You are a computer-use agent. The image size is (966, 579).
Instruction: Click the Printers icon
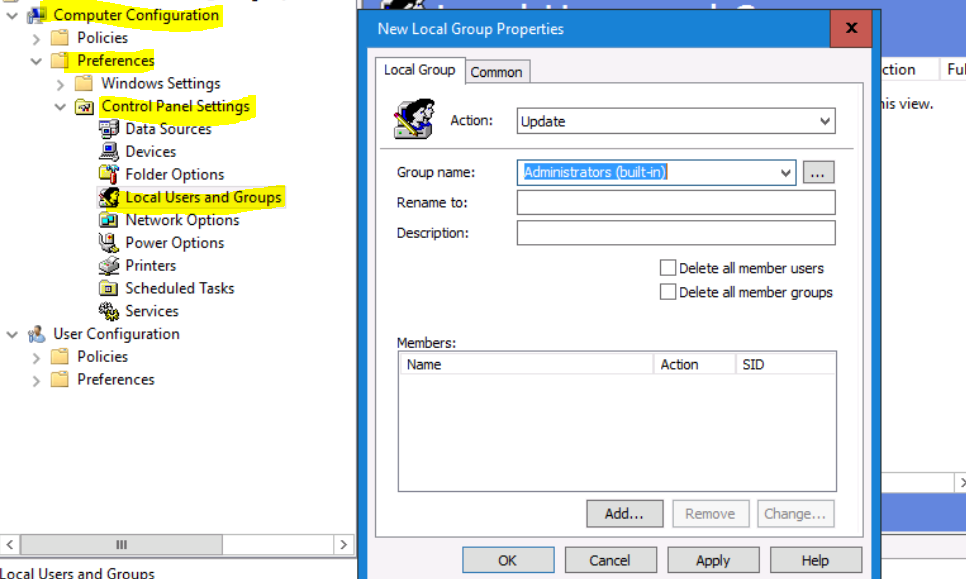[x=108, y=265]
